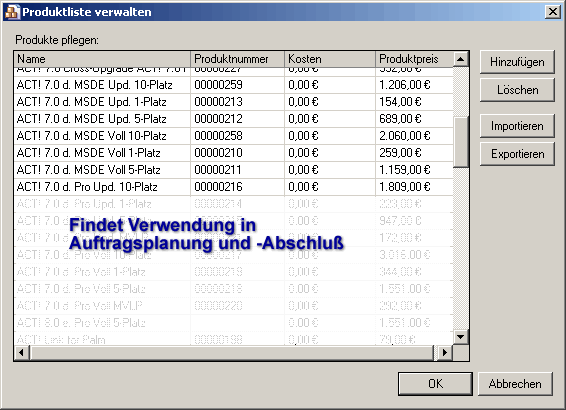Click the price 1.809,00 €

(x=405, y=187)
